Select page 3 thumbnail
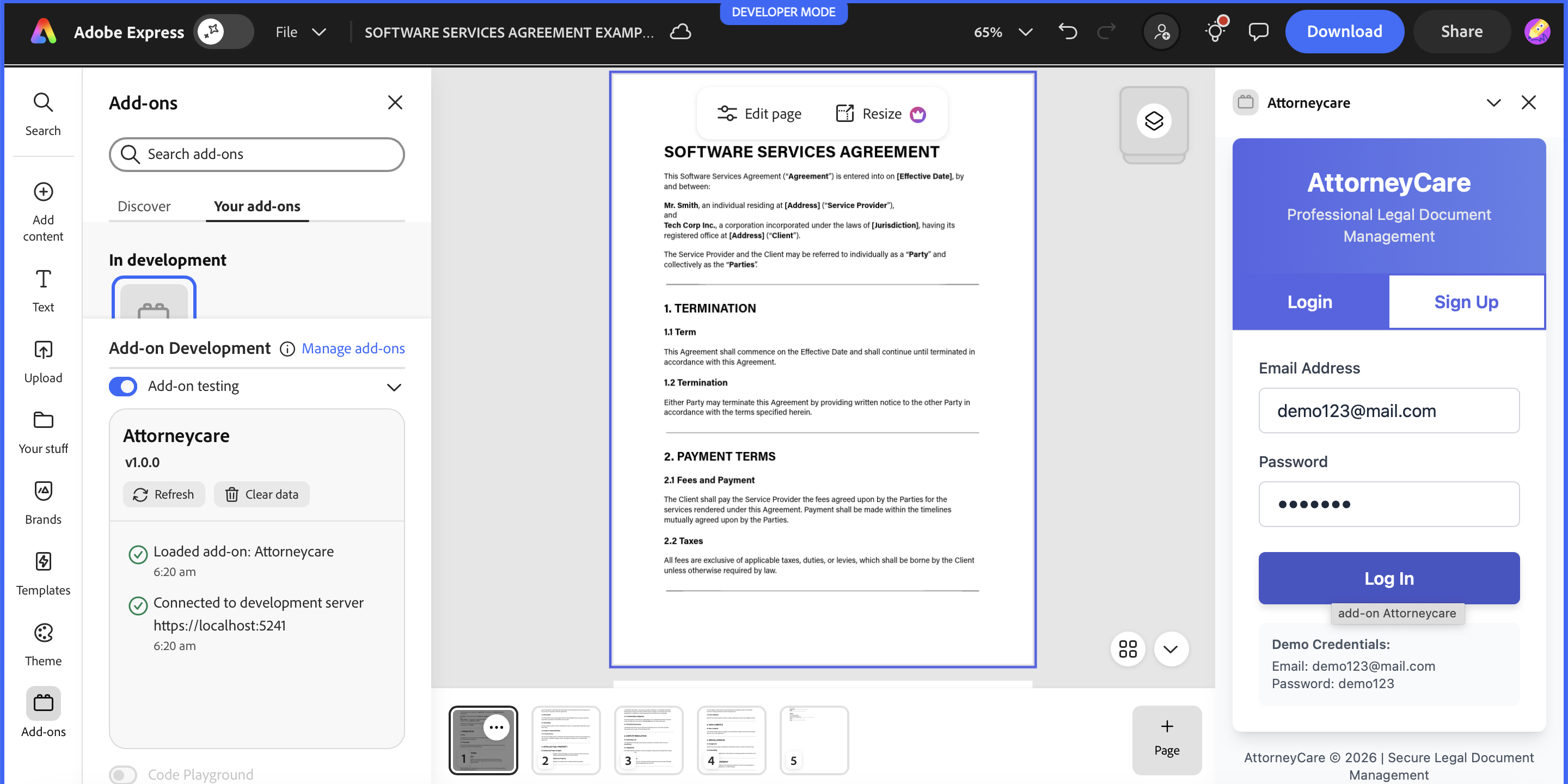 648,739
